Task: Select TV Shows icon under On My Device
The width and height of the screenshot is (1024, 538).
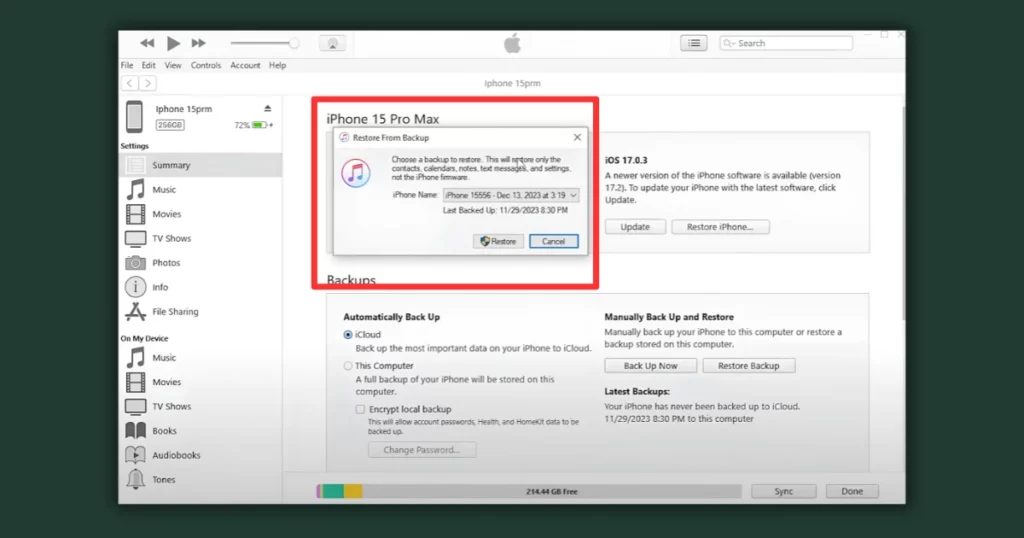Action: pos(135,406)
